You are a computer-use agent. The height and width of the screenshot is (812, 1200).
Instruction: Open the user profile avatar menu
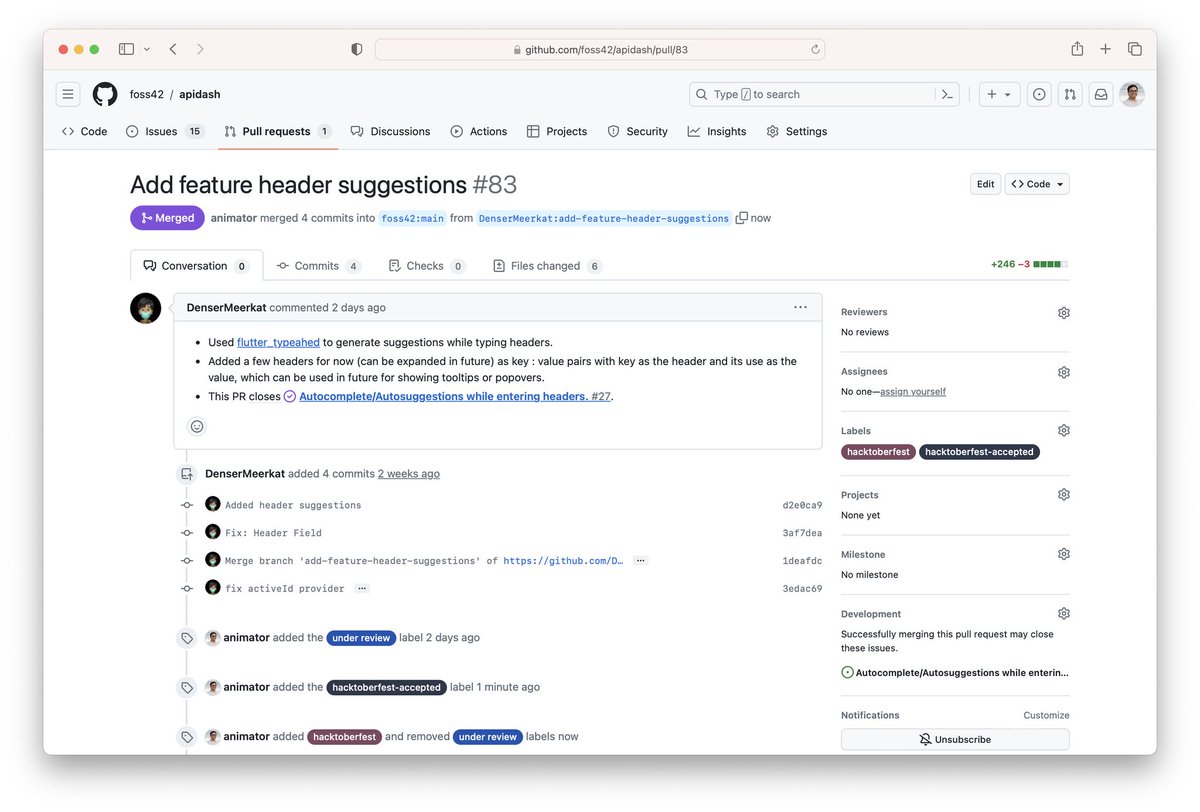pos(1132,94)
